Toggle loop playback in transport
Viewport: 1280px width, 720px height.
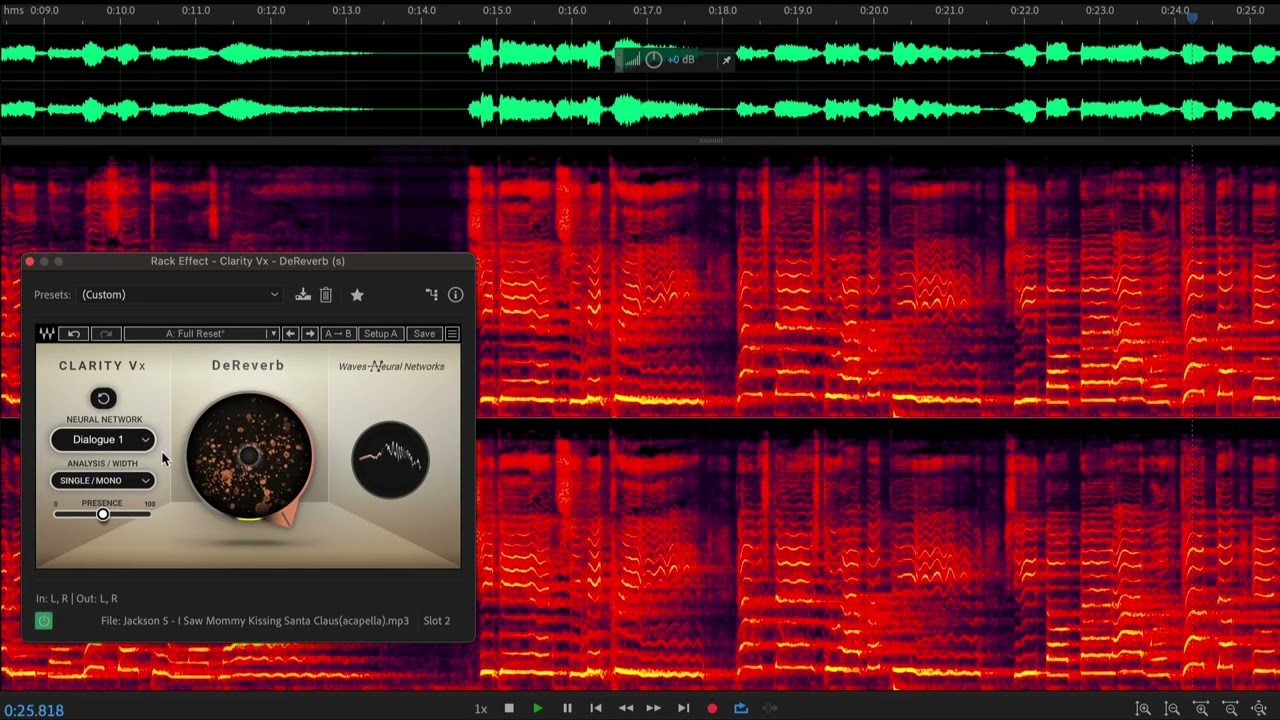[x=741, y=708]
